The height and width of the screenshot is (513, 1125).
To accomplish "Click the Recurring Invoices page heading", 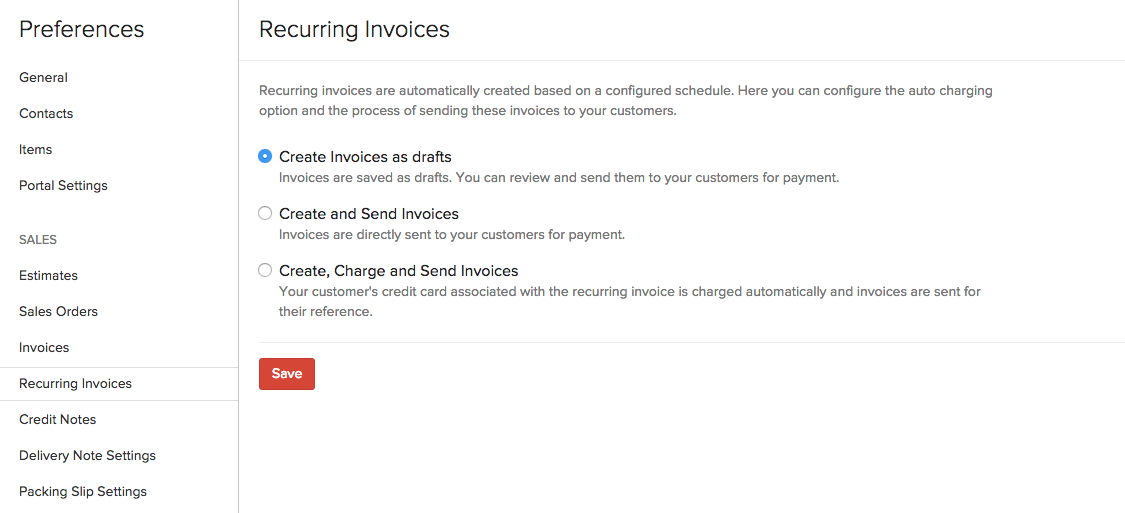I will point(354,30).
